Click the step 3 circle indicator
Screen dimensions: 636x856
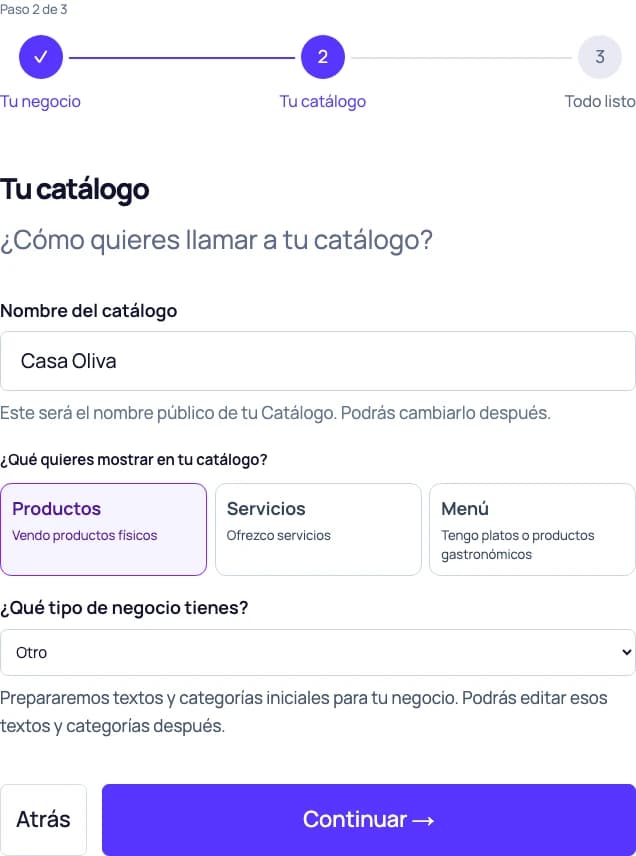tap(599, 57)
